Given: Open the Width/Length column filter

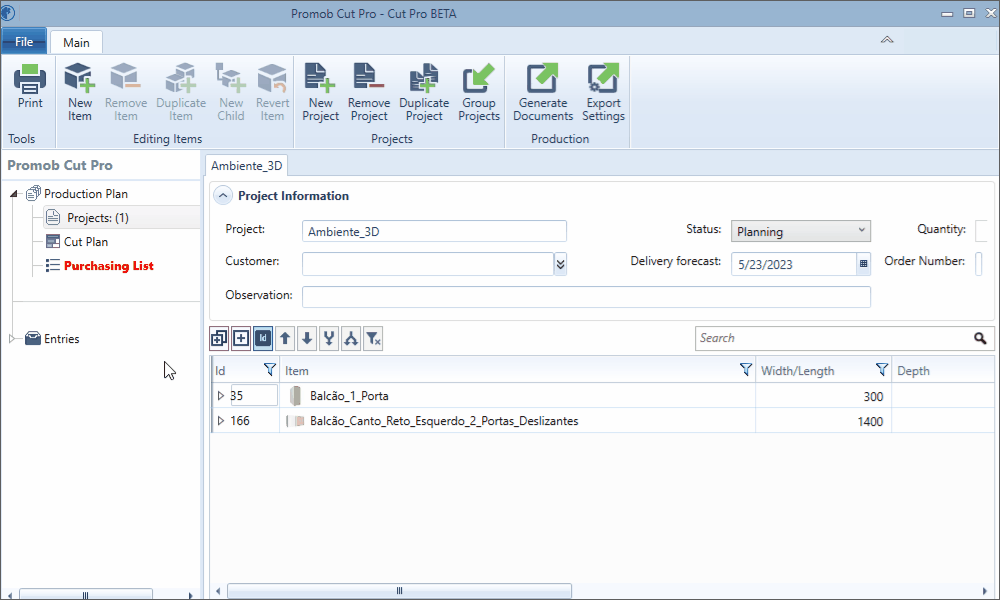Looking at the screenshot, I should coord(881,369).
